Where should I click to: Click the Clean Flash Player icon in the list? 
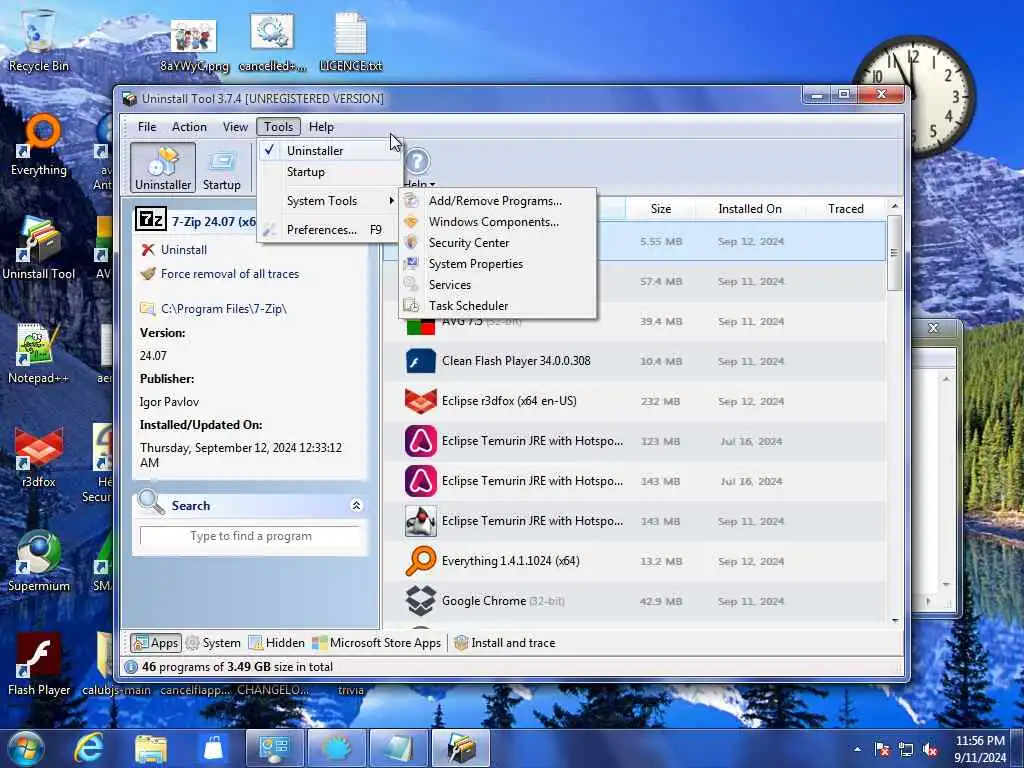(x=420, y=360)
